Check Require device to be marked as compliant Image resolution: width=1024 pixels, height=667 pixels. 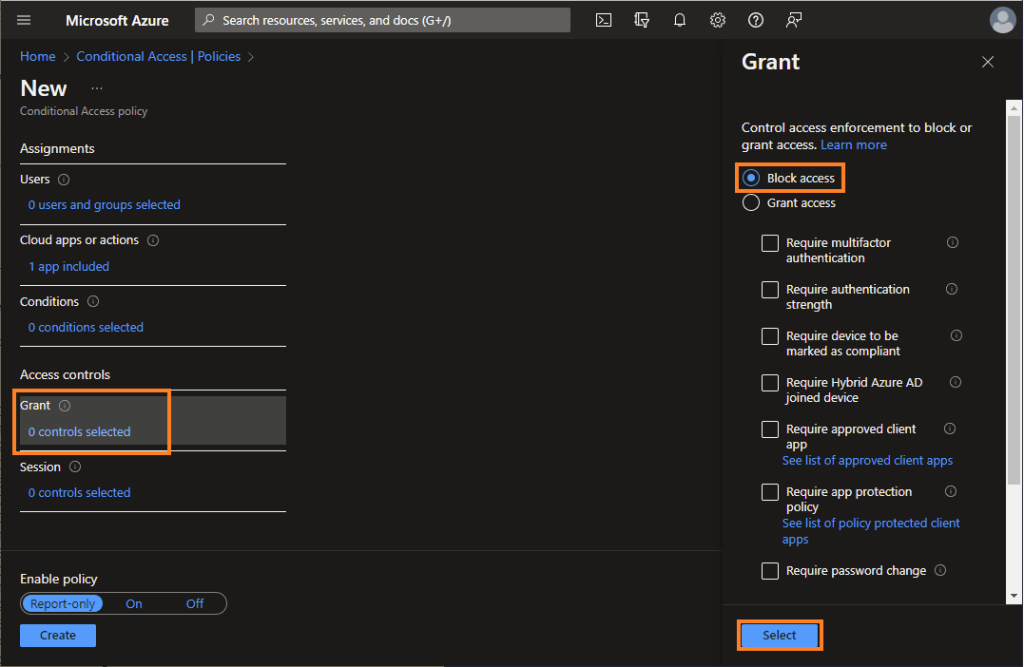tap(770, 336)
